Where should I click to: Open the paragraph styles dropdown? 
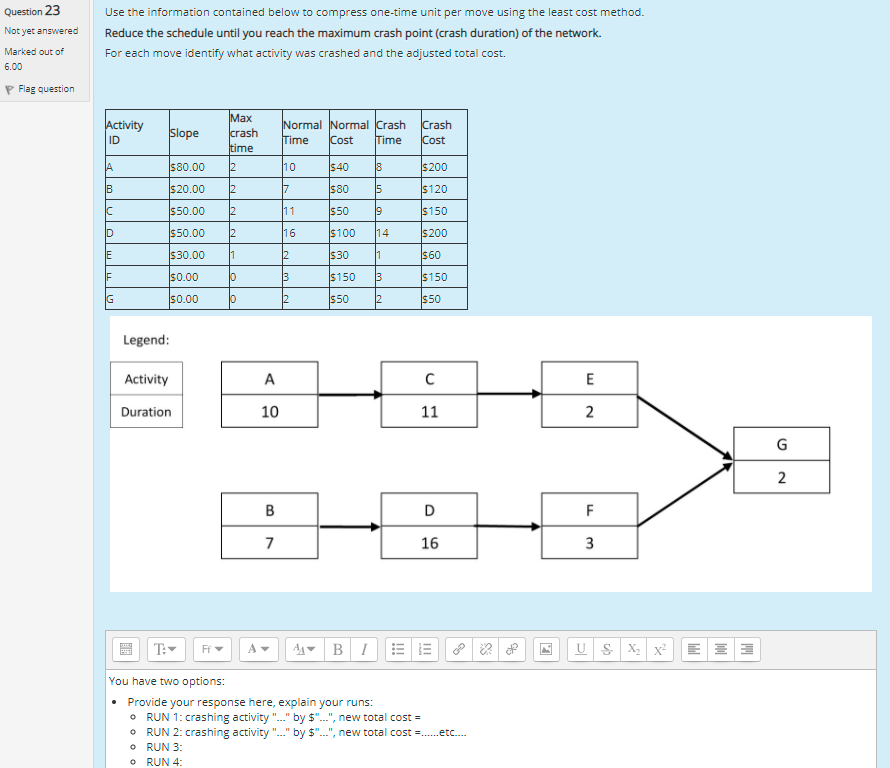165,649
